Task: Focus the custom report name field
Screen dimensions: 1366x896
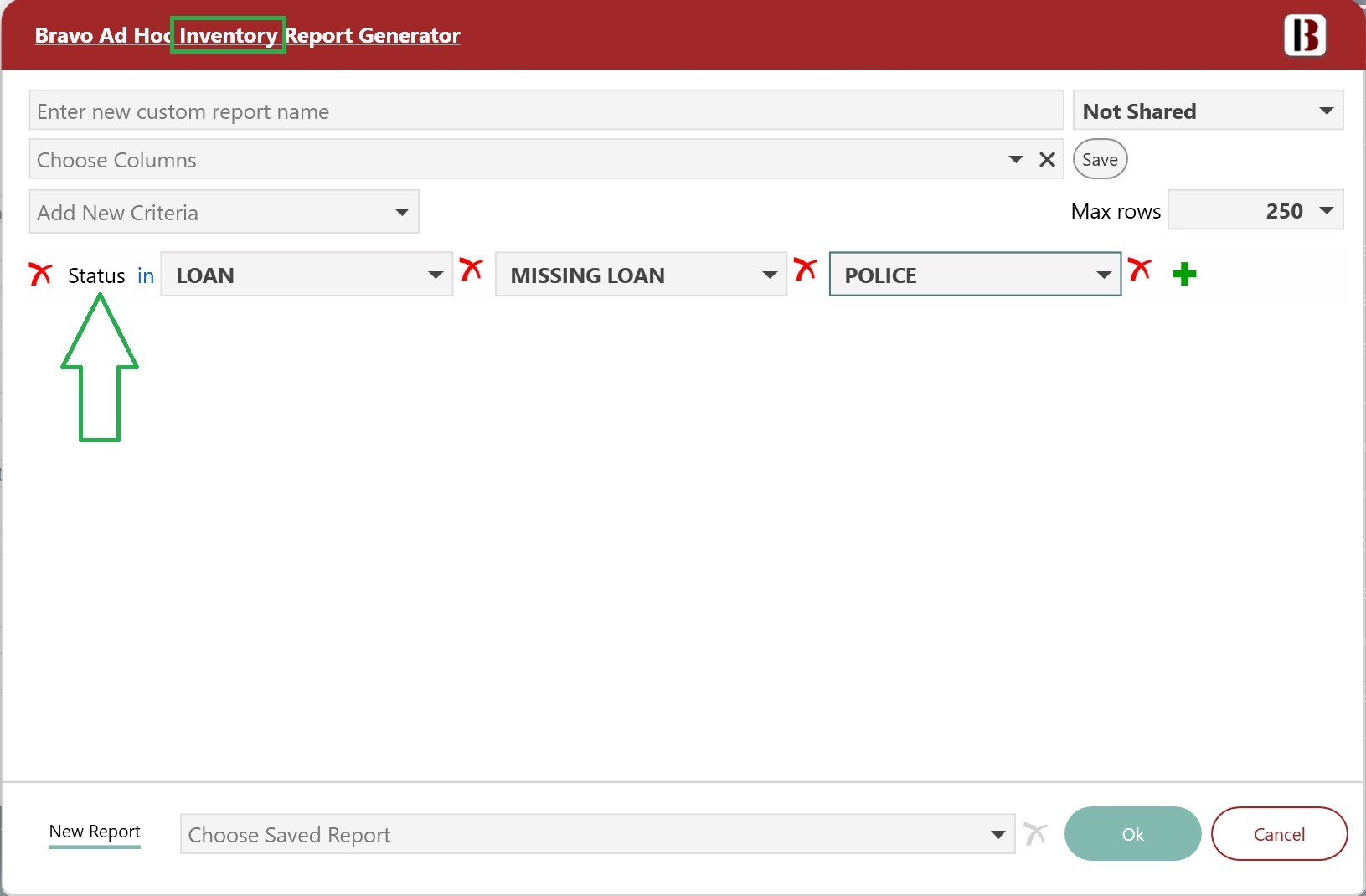Action: pos(546,111)
